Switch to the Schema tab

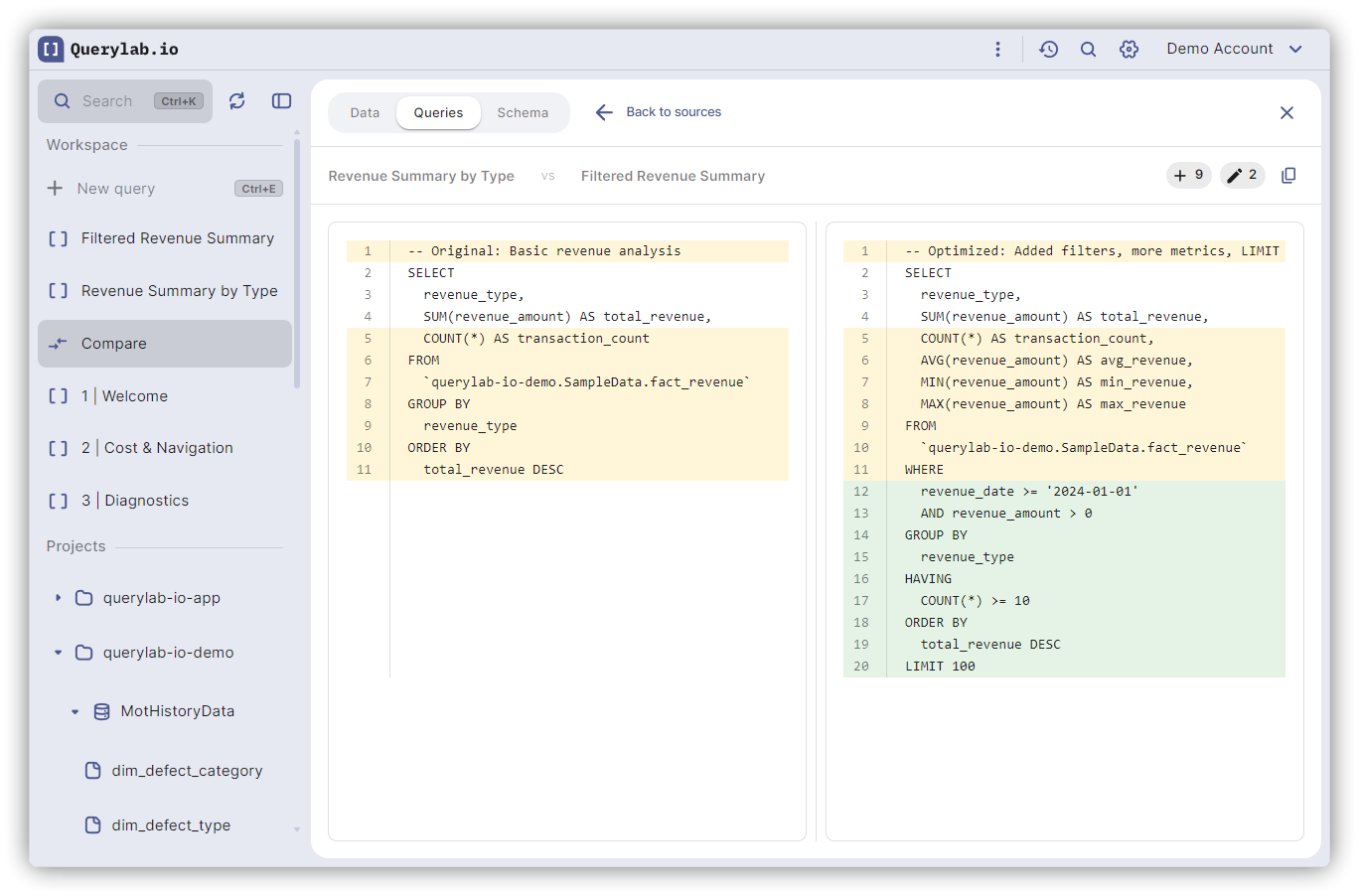(x=523, y=112)
